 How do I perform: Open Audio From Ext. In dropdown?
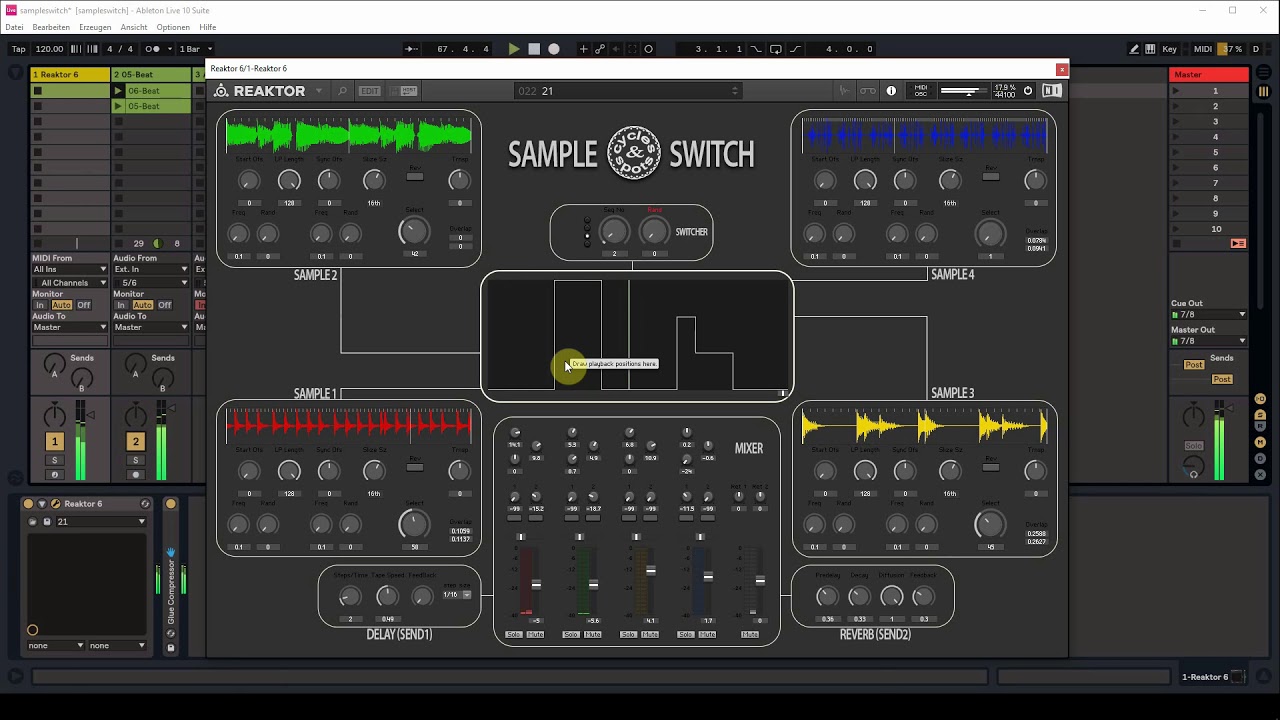[150, 270]
